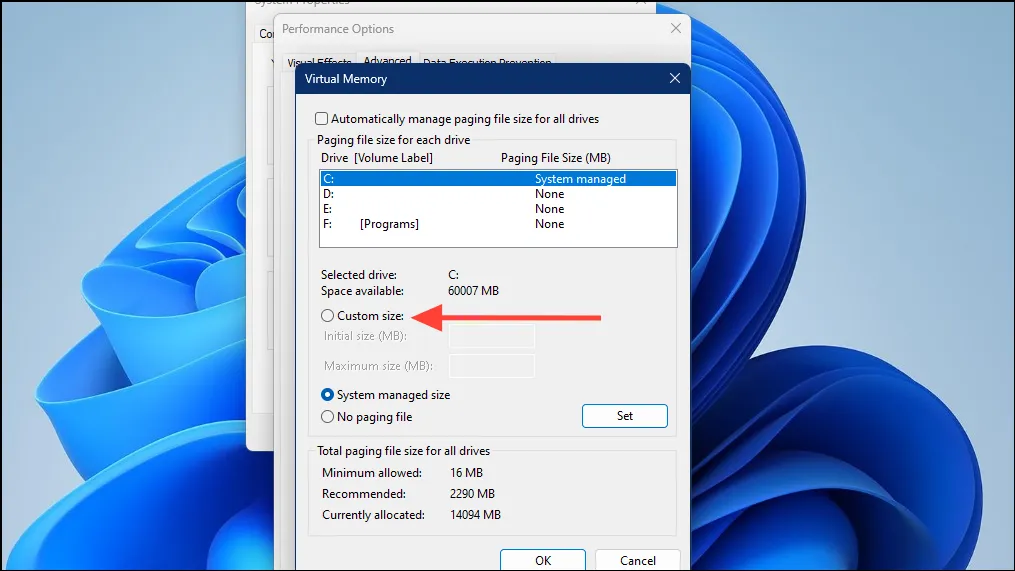Select drive D: in the paging list
1015x571 pixels.
498,194
